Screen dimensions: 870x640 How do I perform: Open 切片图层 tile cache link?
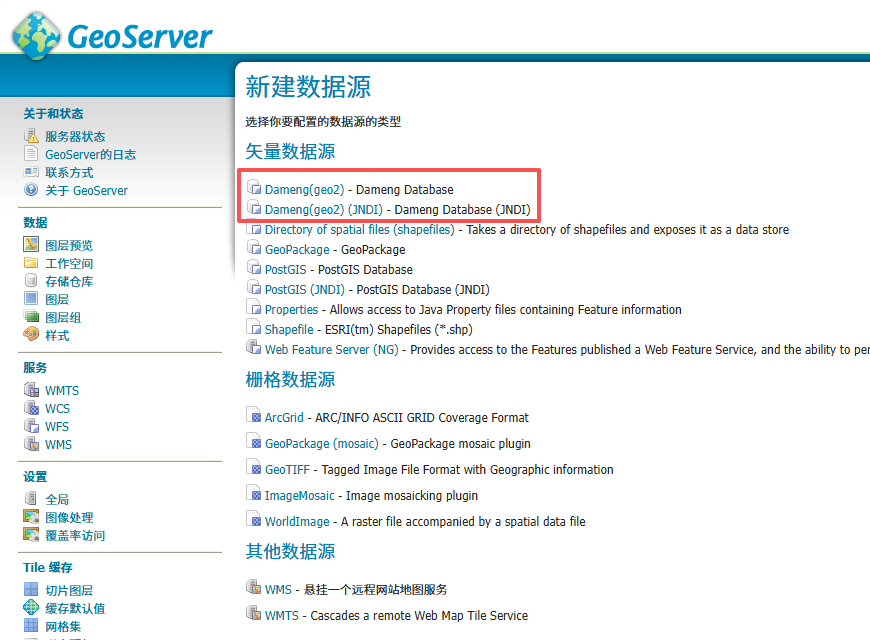69,591
